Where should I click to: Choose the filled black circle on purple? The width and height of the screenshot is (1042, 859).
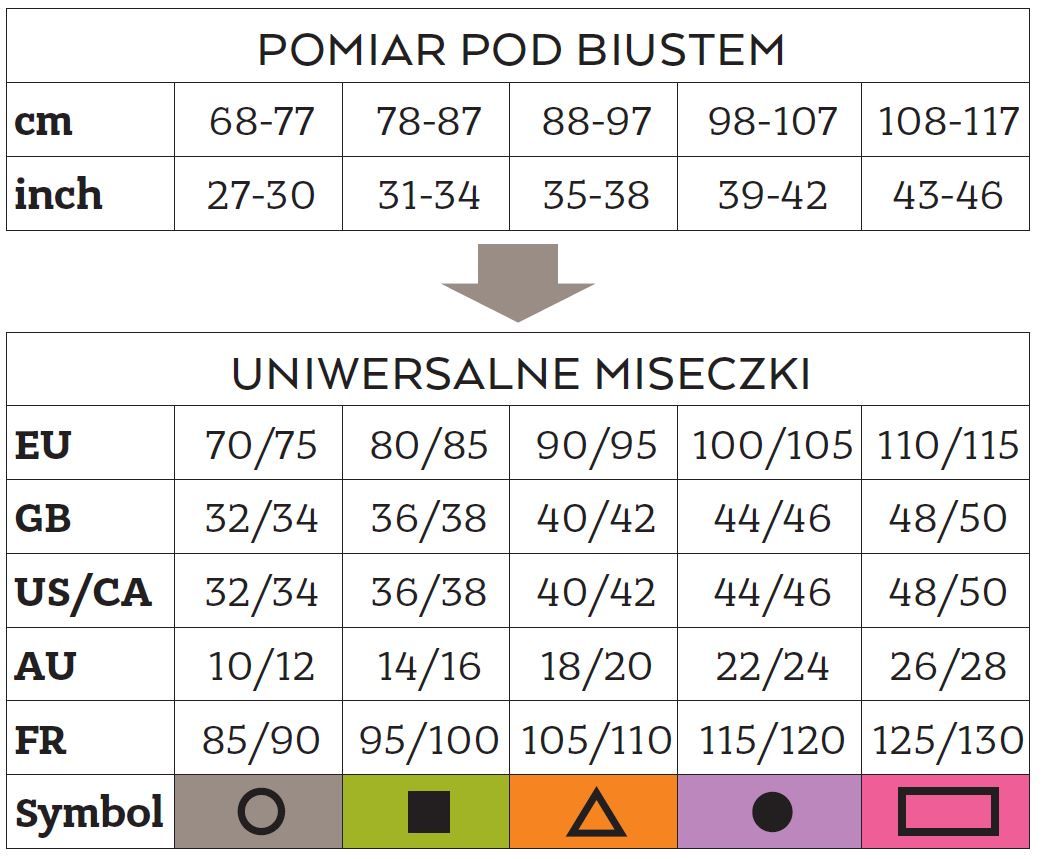point(771,811)
